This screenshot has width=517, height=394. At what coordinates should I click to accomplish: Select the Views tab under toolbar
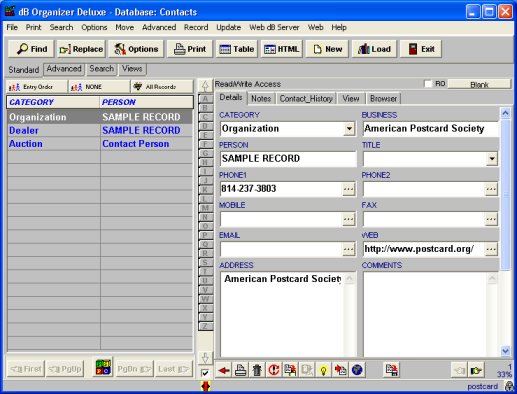pyautogui.click(x=132, y=69)
